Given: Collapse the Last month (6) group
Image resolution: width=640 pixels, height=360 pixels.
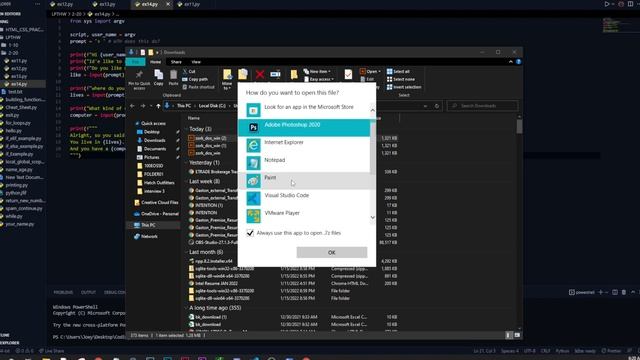Looking at the screenshot, I should click(x=186, y=252).
